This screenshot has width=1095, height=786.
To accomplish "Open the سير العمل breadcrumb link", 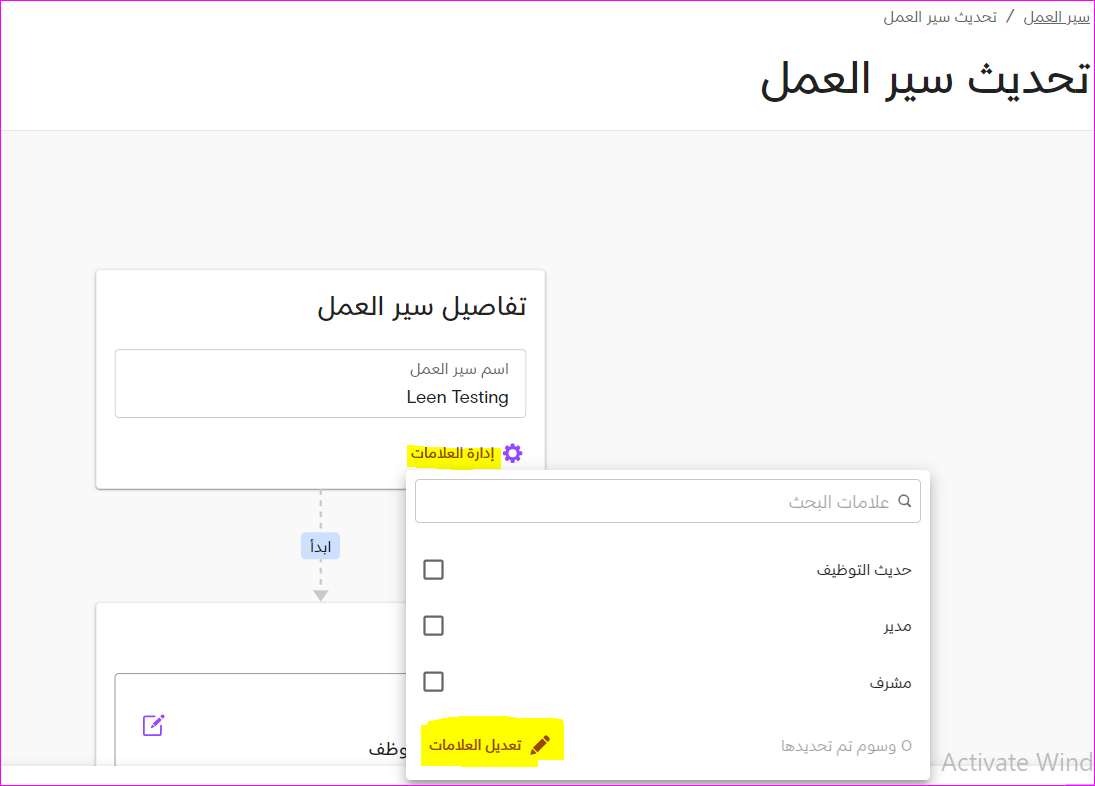I will click(x=1056, y=17).
